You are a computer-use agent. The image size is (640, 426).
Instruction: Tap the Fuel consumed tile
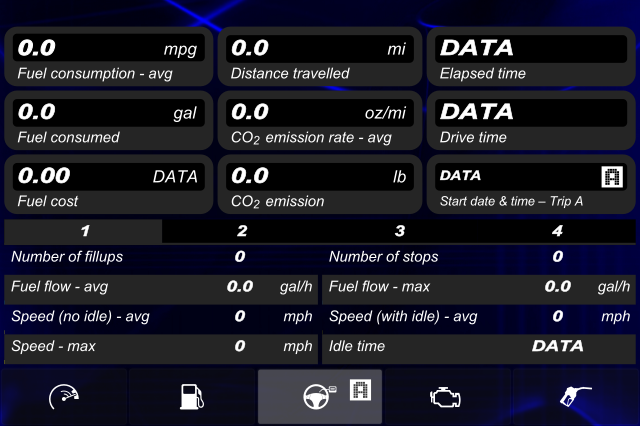coord(109,120)
